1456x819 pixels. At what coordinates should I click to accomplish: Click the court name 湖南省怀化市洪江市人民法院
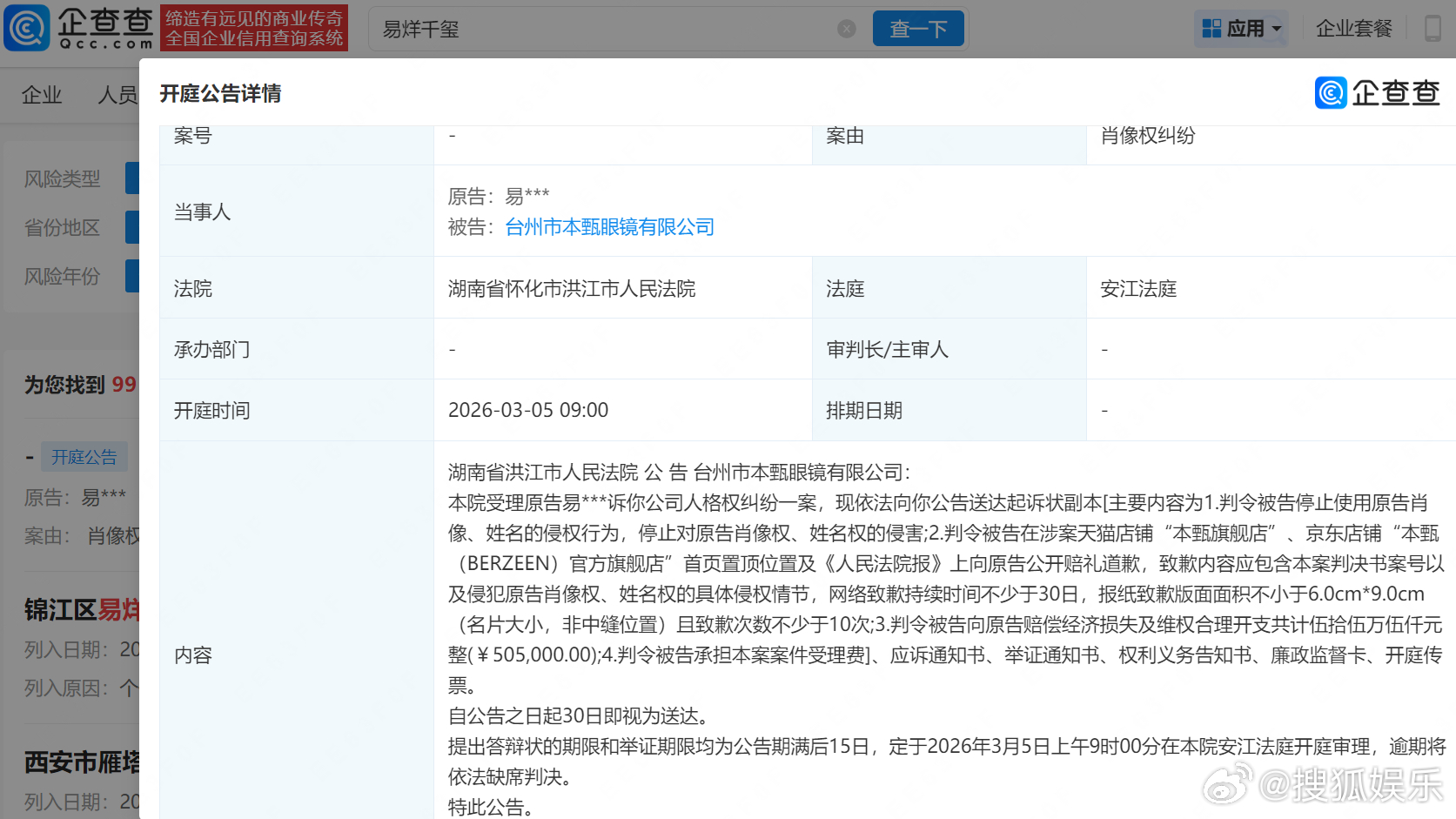tap(572, 289)
